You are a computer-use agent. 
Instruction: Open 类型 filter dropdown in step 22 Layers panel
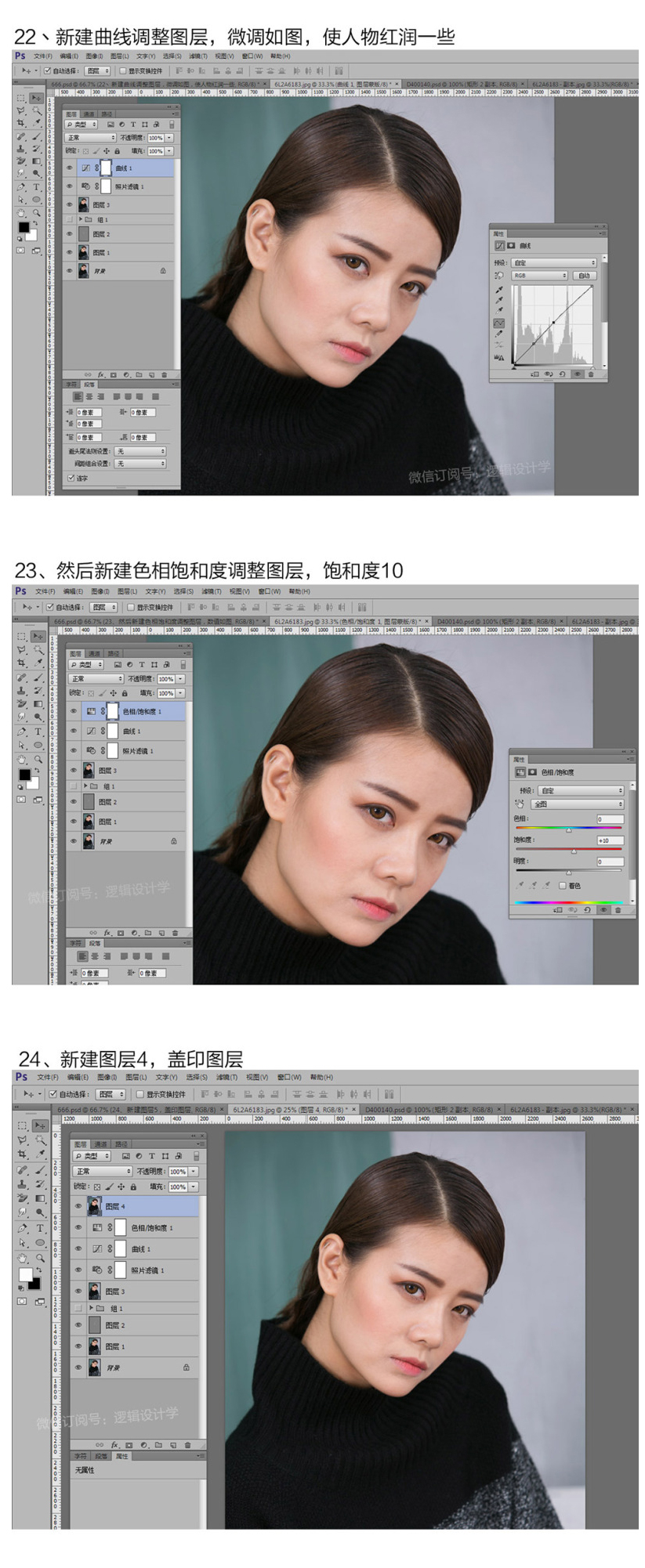[x=81, y=125]
